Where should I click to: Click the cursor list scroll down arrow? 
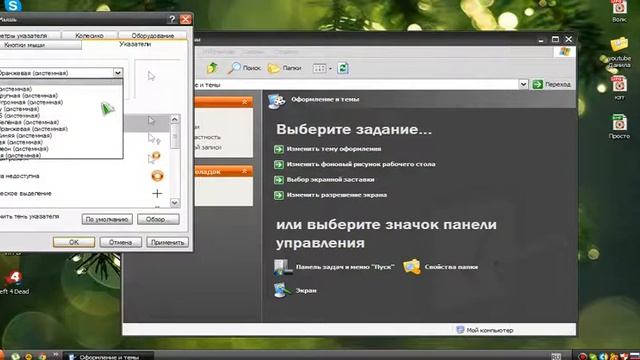coord(175,202)
